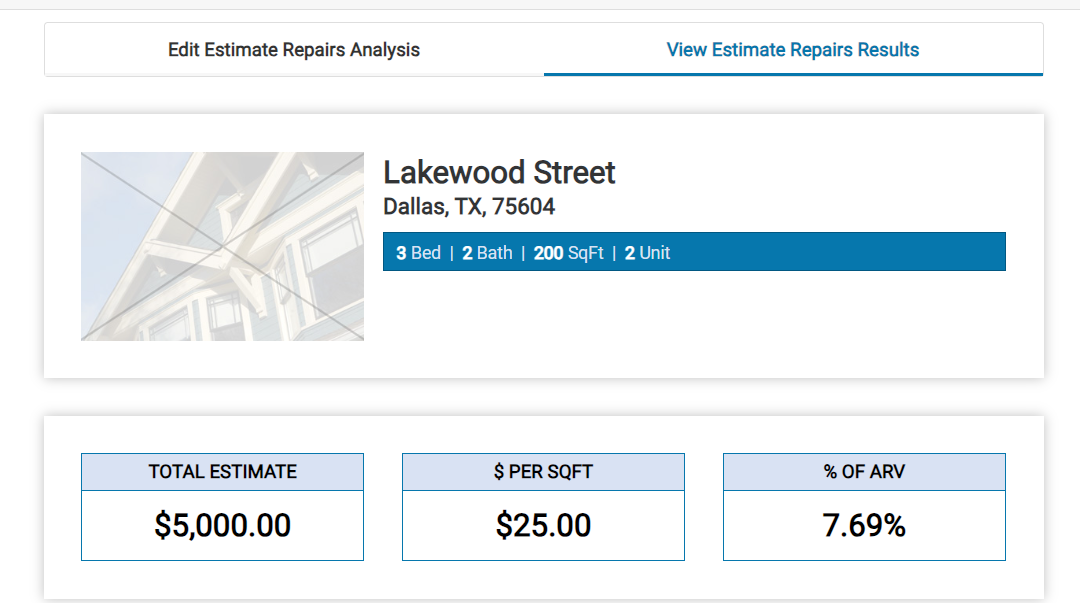Click the blue underline beneath the active tab
1080x603 pixels.
793,74
